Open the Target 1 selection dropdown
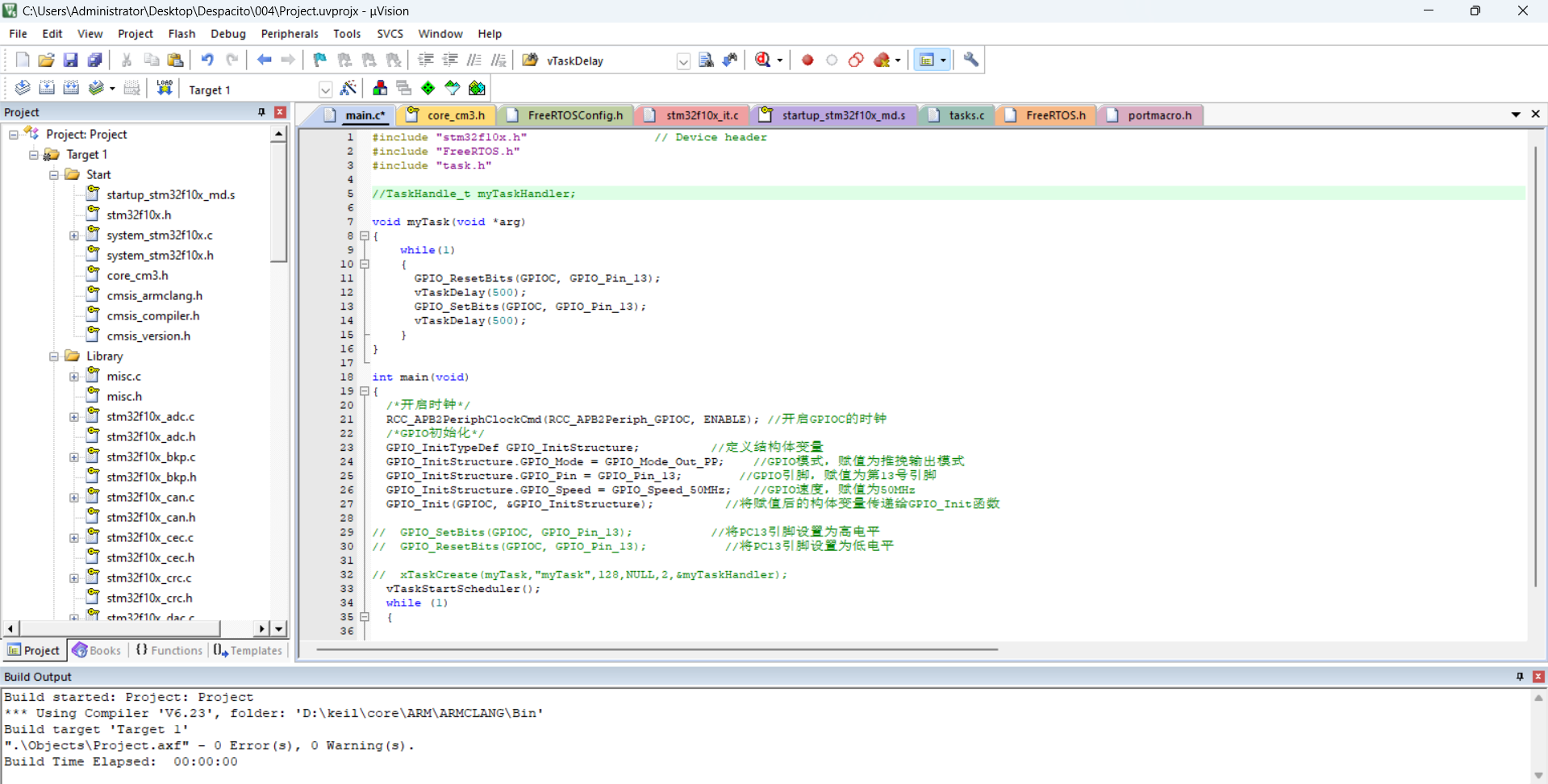The height and width of the screenshot is (784, 1548). (325, 90)
